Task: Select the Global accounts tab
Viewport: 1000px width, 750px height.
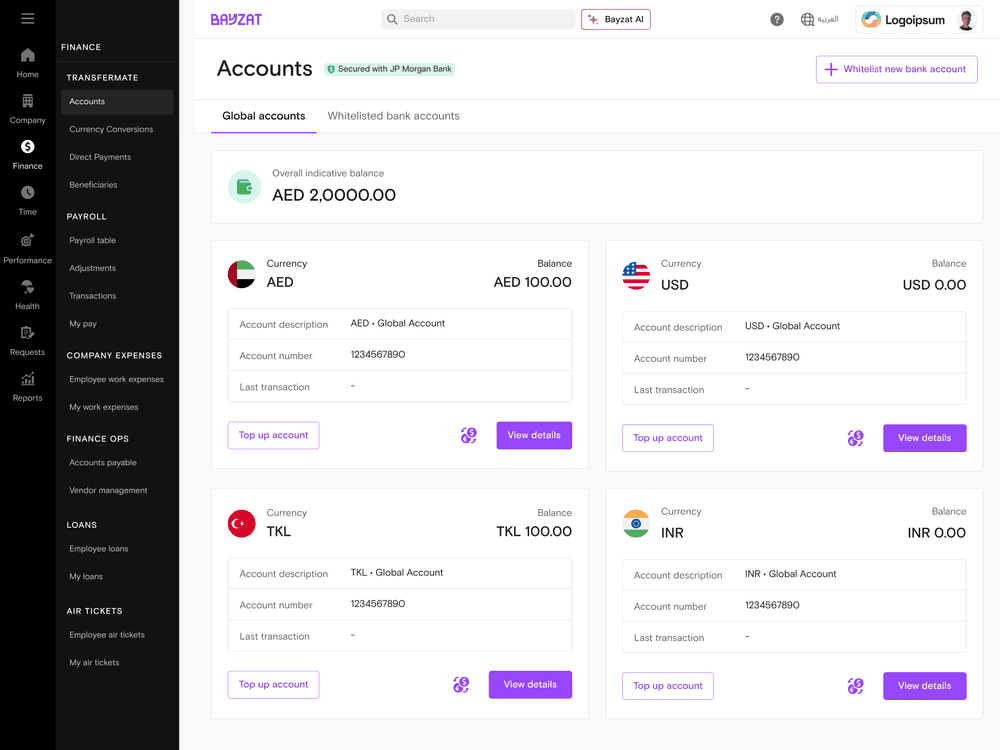Action: tap(263, 116)
